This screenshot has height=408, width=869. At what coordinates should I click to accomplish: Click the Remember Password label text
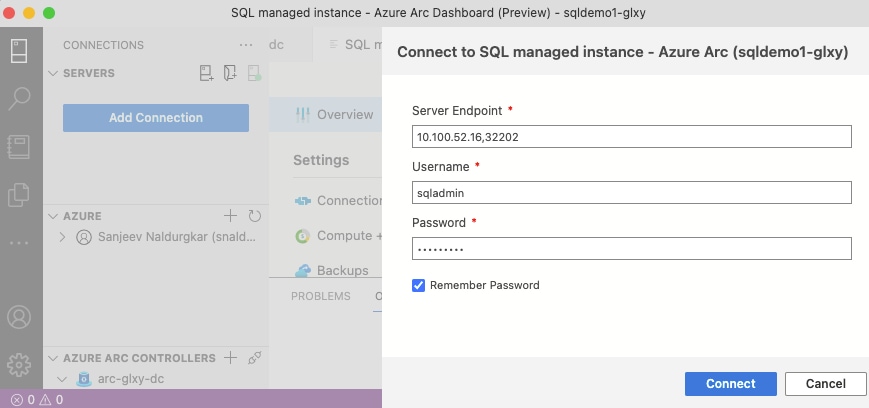(484, 285)
